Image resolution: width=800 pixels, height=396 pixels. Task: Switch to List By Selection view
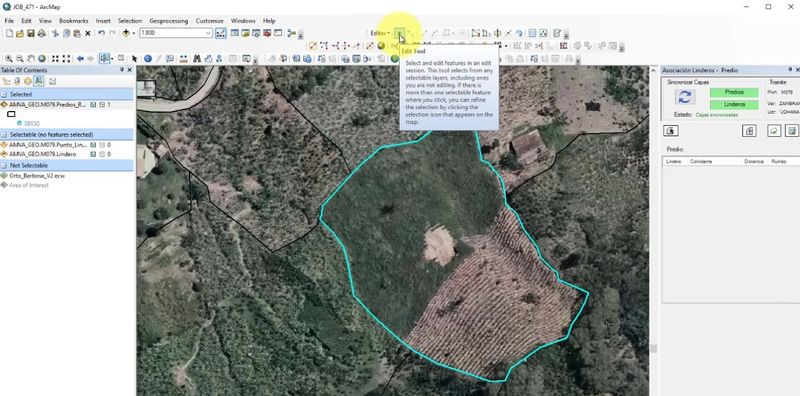pyautogui.click(x=39, y=81)
